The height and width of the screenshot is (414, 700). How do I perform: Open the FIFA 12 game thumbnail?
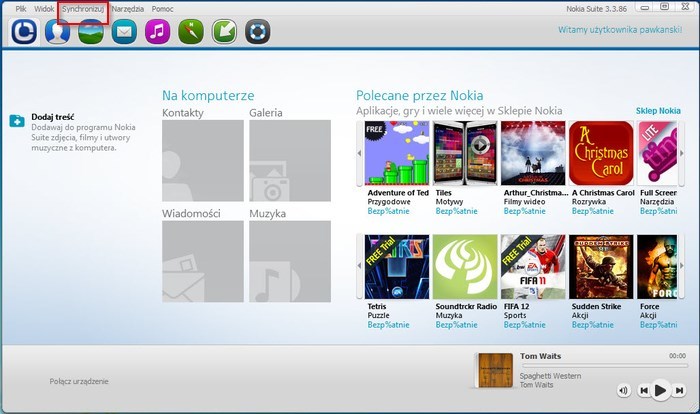pos(533,267)
